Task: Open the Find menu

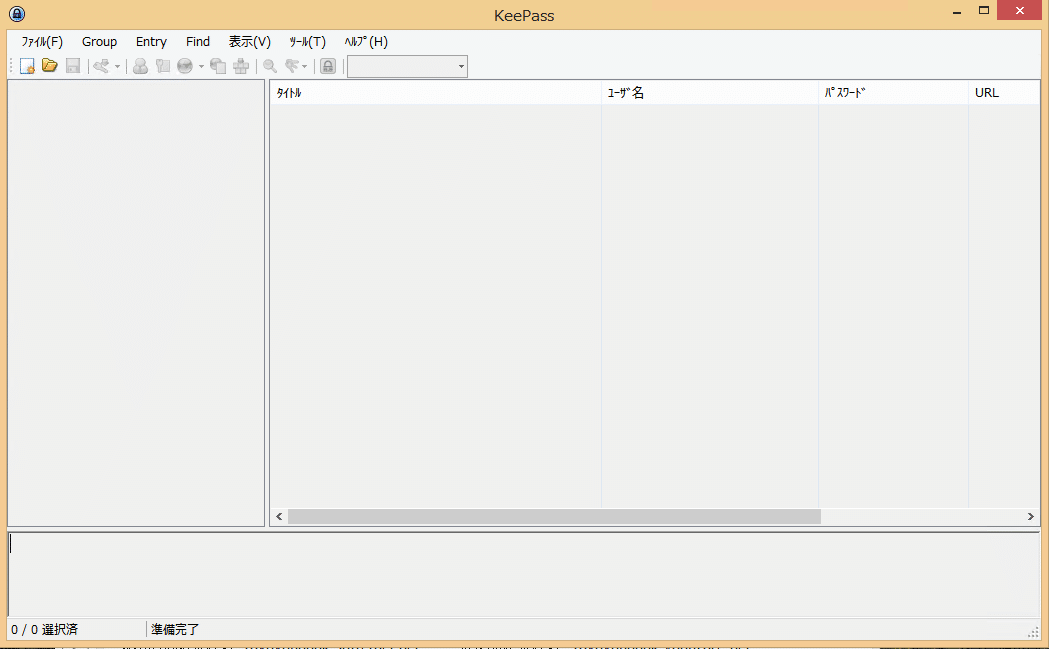Action: (198, 41)
